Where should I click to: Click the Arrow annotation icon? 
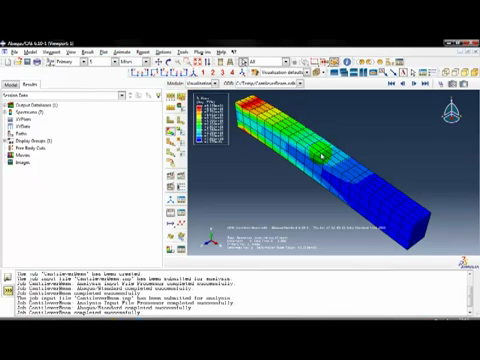[393, 72]
